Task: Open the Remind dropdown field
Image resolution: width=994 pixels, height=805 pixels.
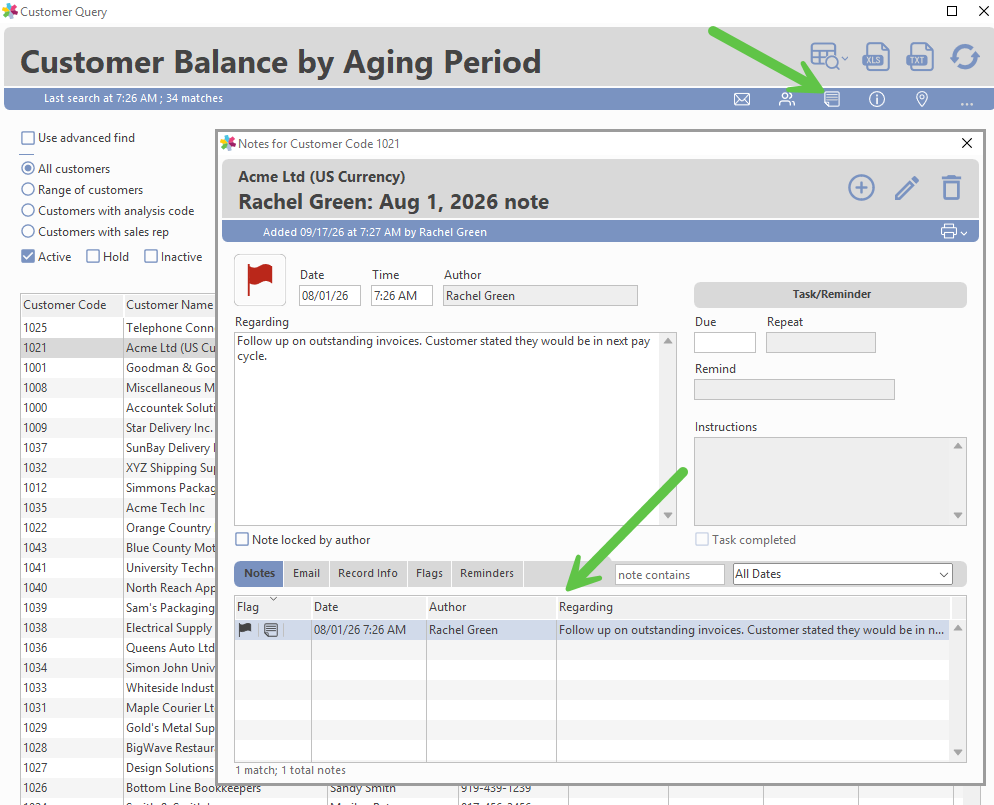Action: click(794, 389)
